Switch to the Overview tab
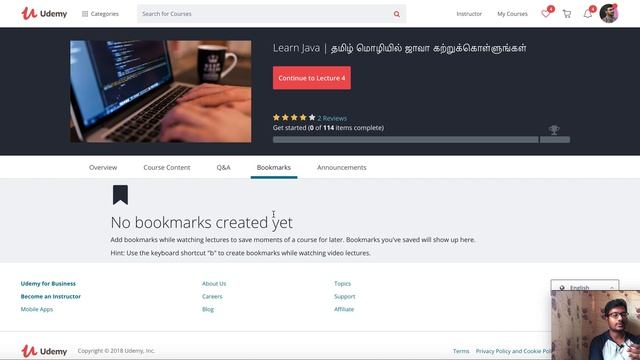 [x=103, y=167]
